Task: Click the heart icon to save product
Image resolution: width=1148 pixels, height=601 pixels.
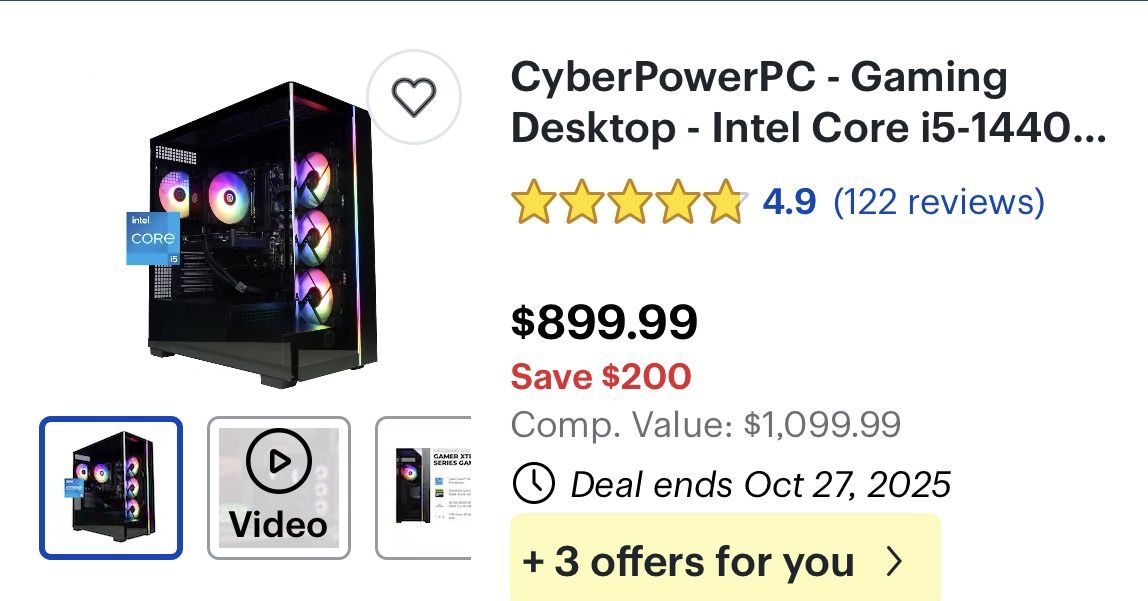Action: [x=414, y=98]
